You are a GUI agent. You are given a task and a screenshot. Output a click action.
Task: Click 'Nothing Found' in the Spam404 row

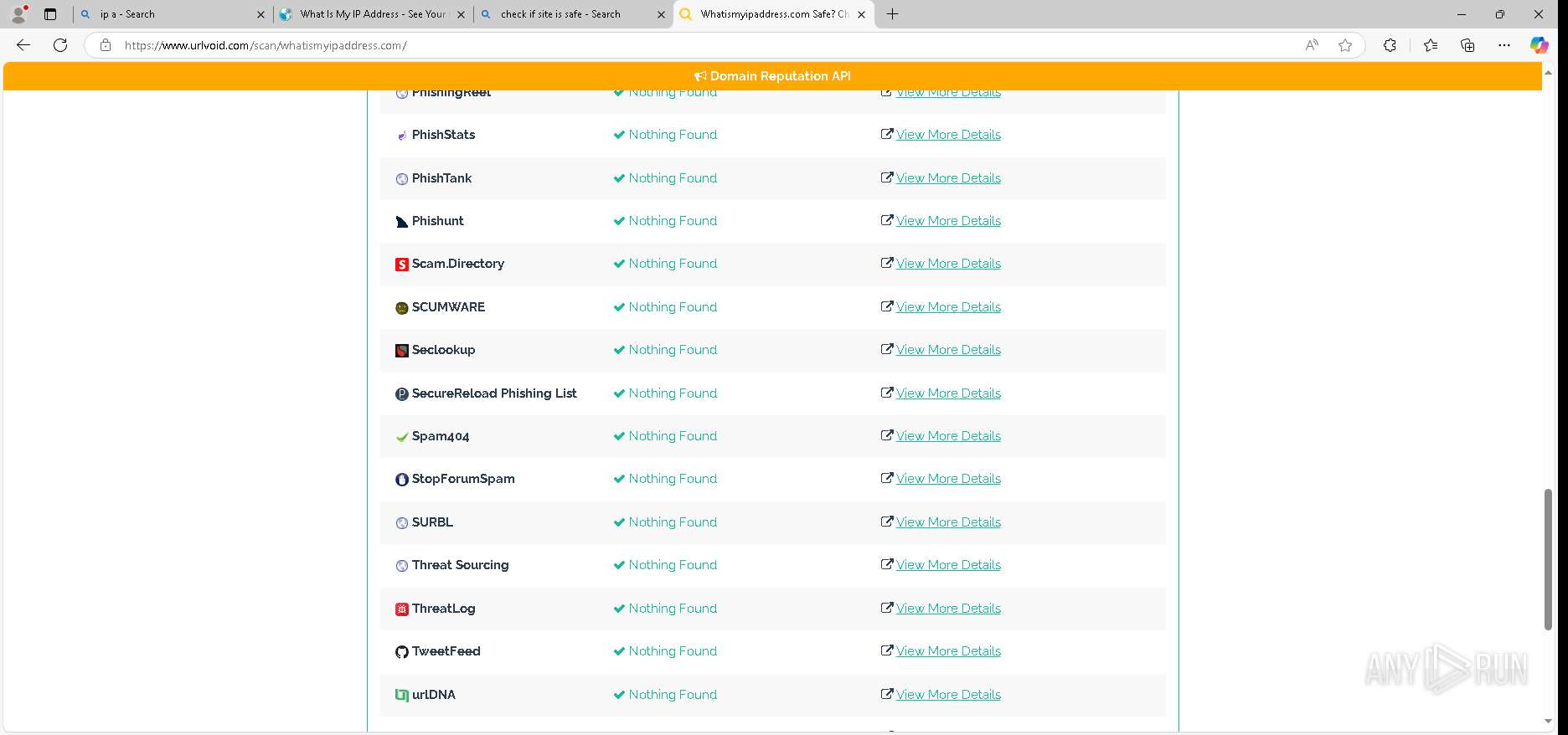tap(673, 436)
